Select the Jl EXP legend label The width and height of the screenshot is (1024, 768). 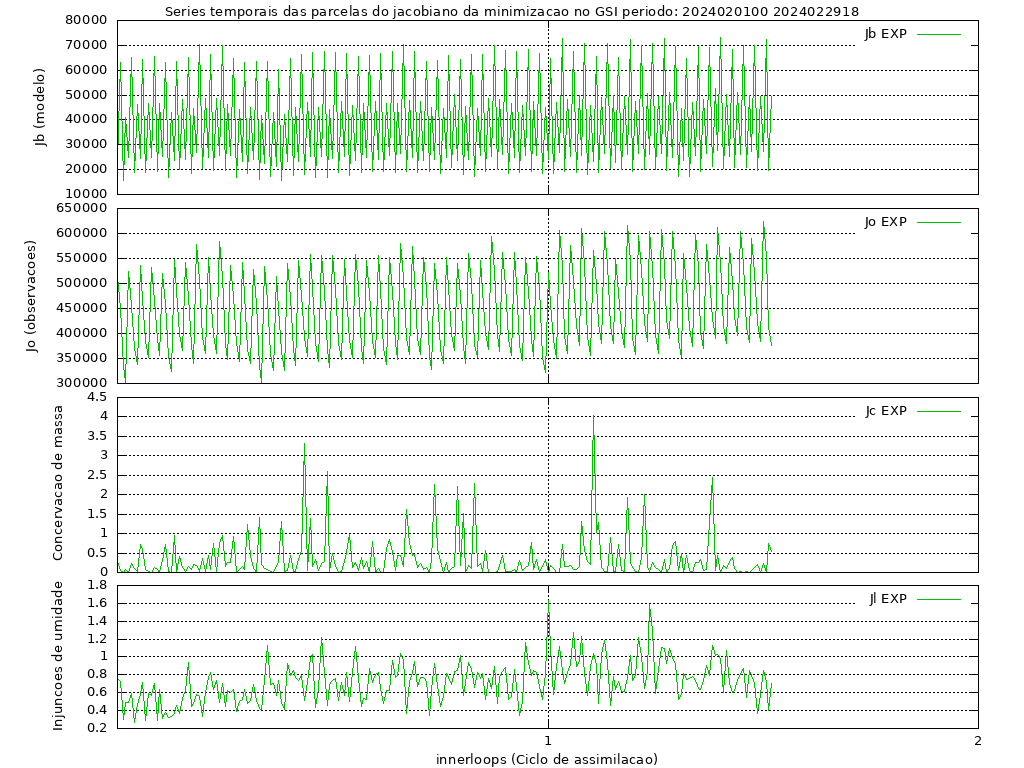click(887, 599)
